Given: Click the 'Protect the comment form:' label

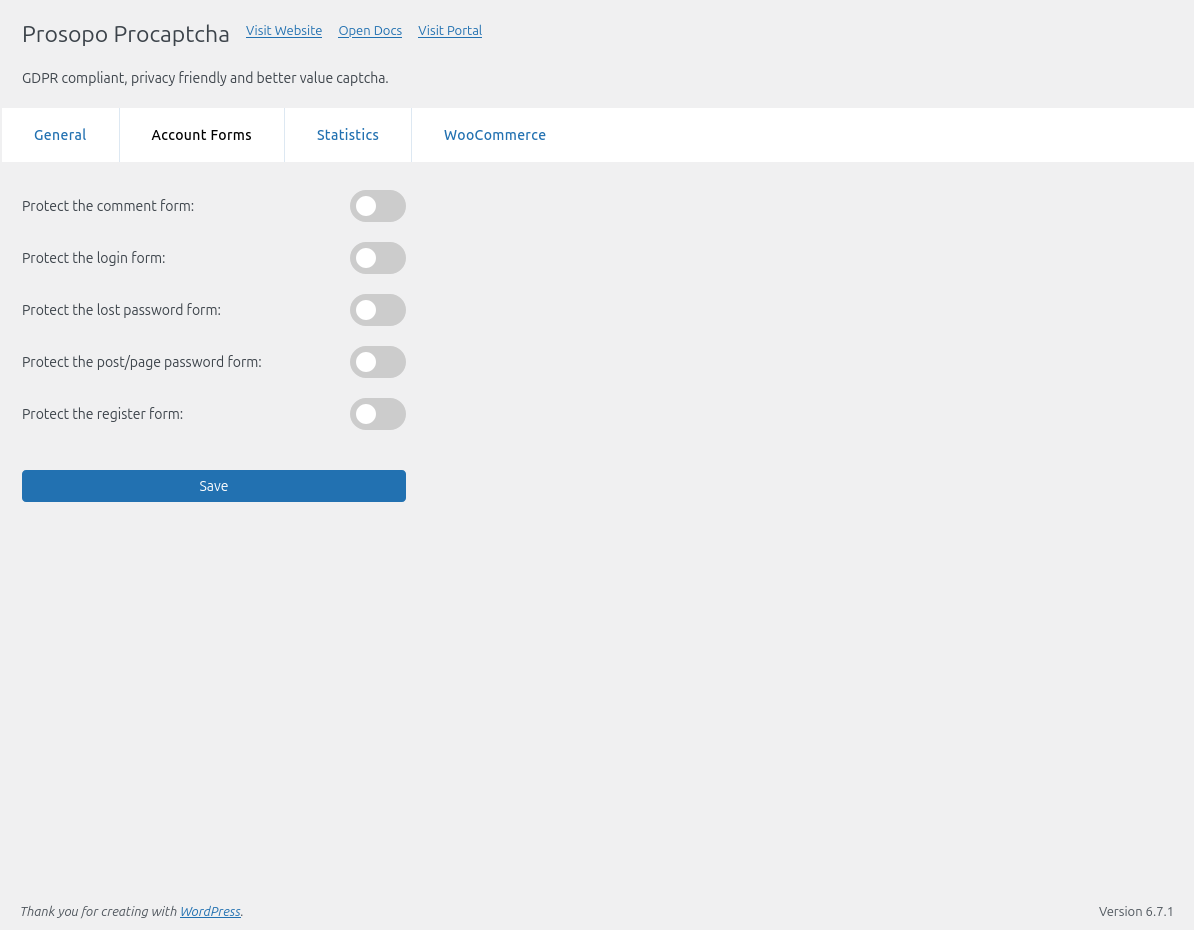Looking at the screenshot, I should 108,206.
